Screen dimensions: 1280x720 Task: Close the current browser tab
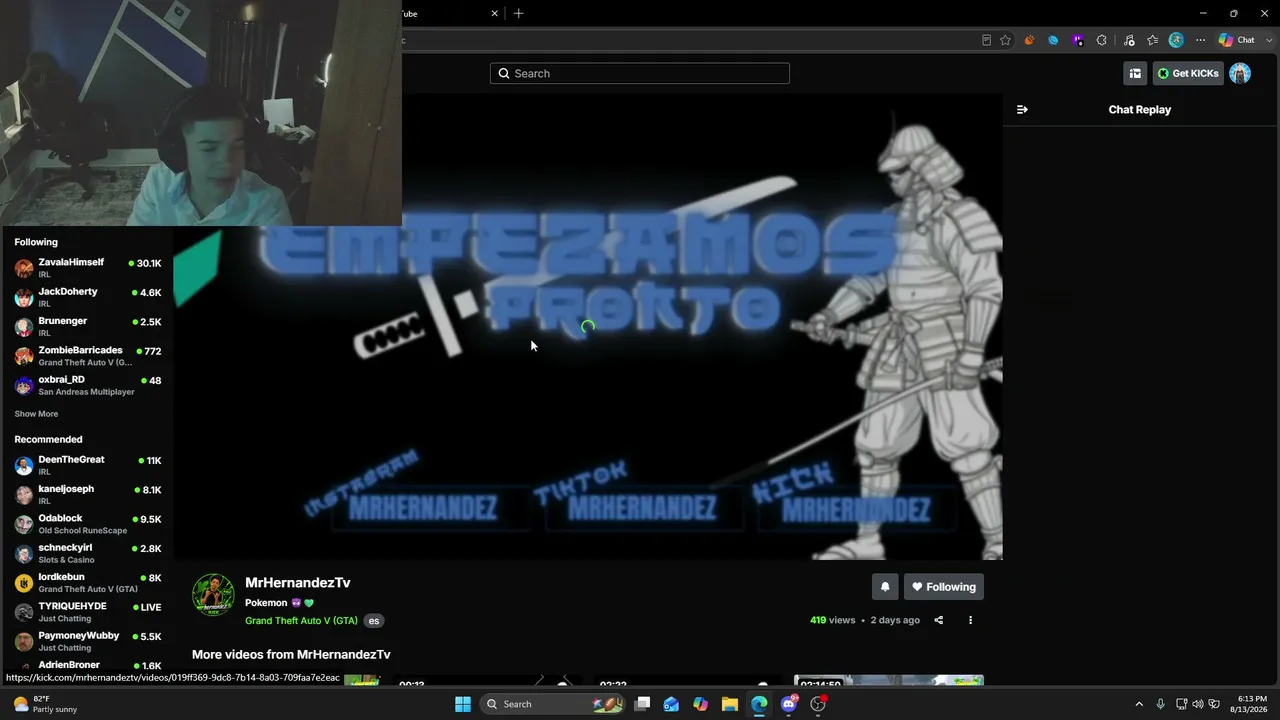point(494,13)
